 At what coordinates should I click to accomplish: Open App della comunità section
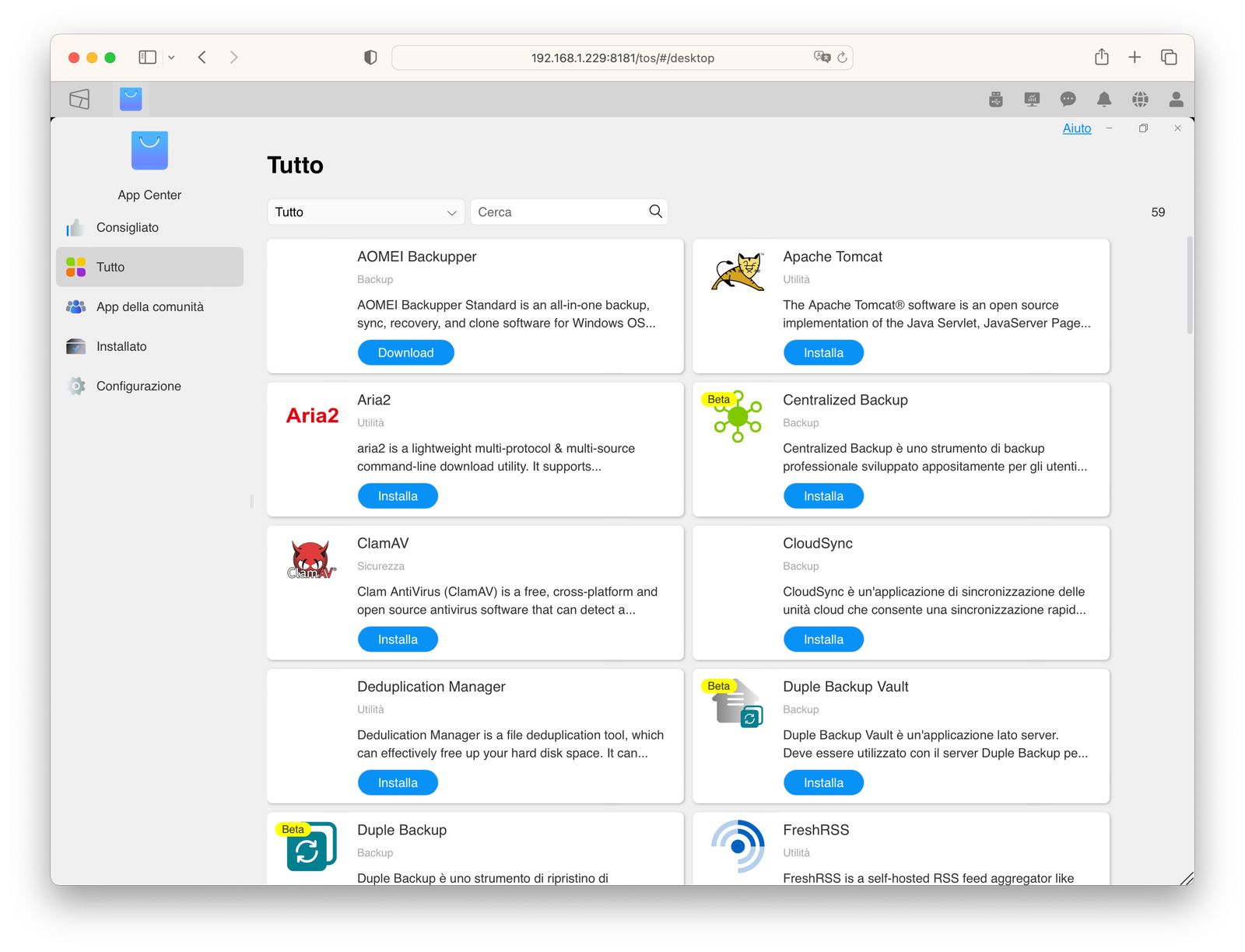tap(149, 306)
